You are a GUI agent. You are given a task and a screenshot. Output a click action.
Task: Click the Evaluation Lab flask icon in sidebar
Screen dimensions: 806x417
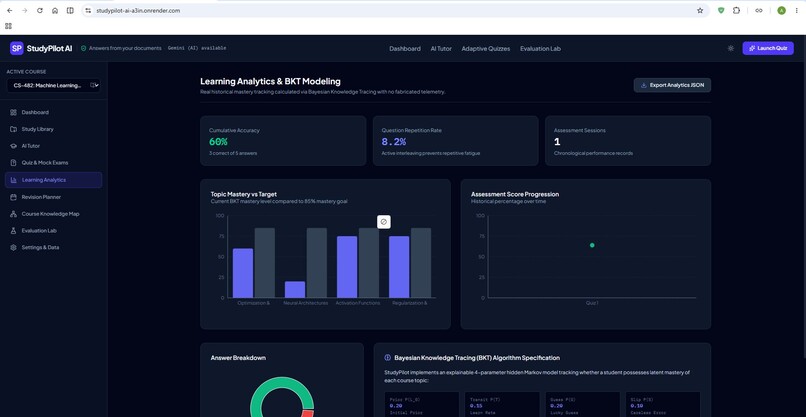click(x=13, y=231)
